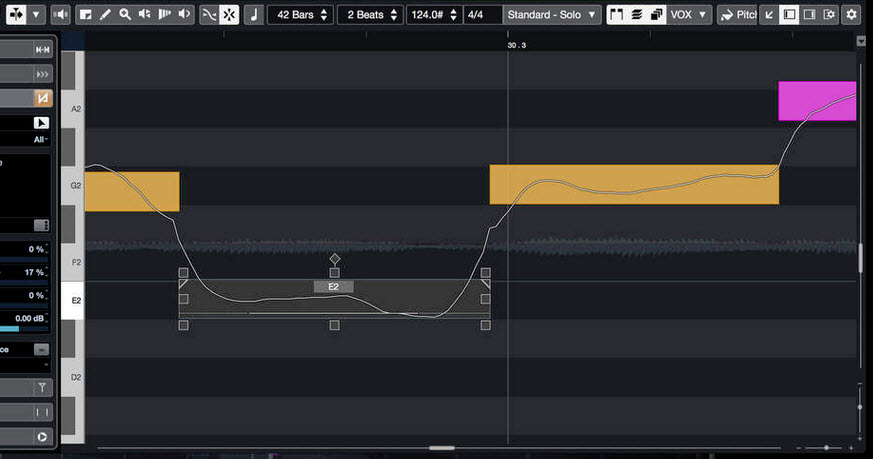The height and width of the screenshot is (459, 873).
Task: Click the 42 Bars stepper field
Action: pos(302,15)
